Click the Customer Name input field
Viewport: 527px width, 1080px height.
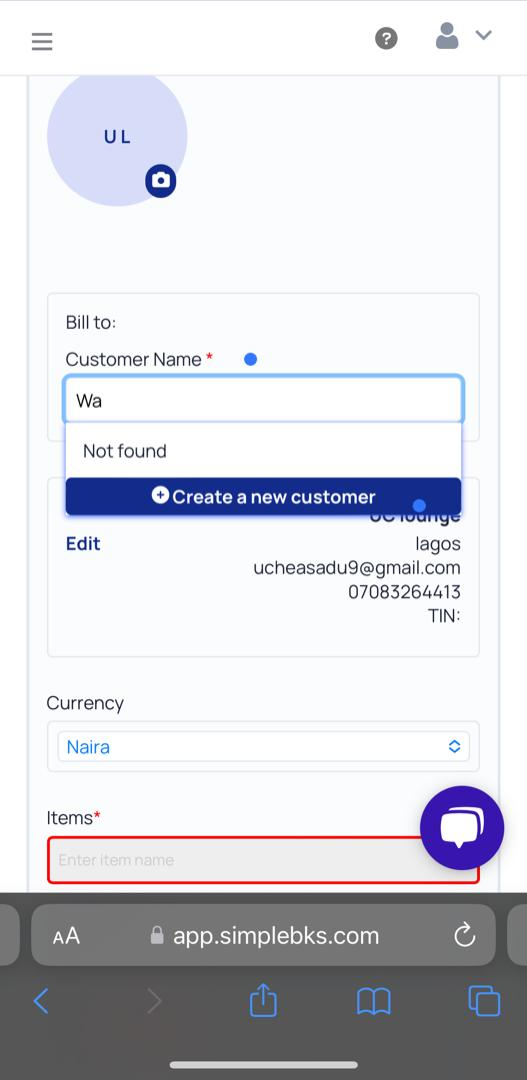[263, 400]
